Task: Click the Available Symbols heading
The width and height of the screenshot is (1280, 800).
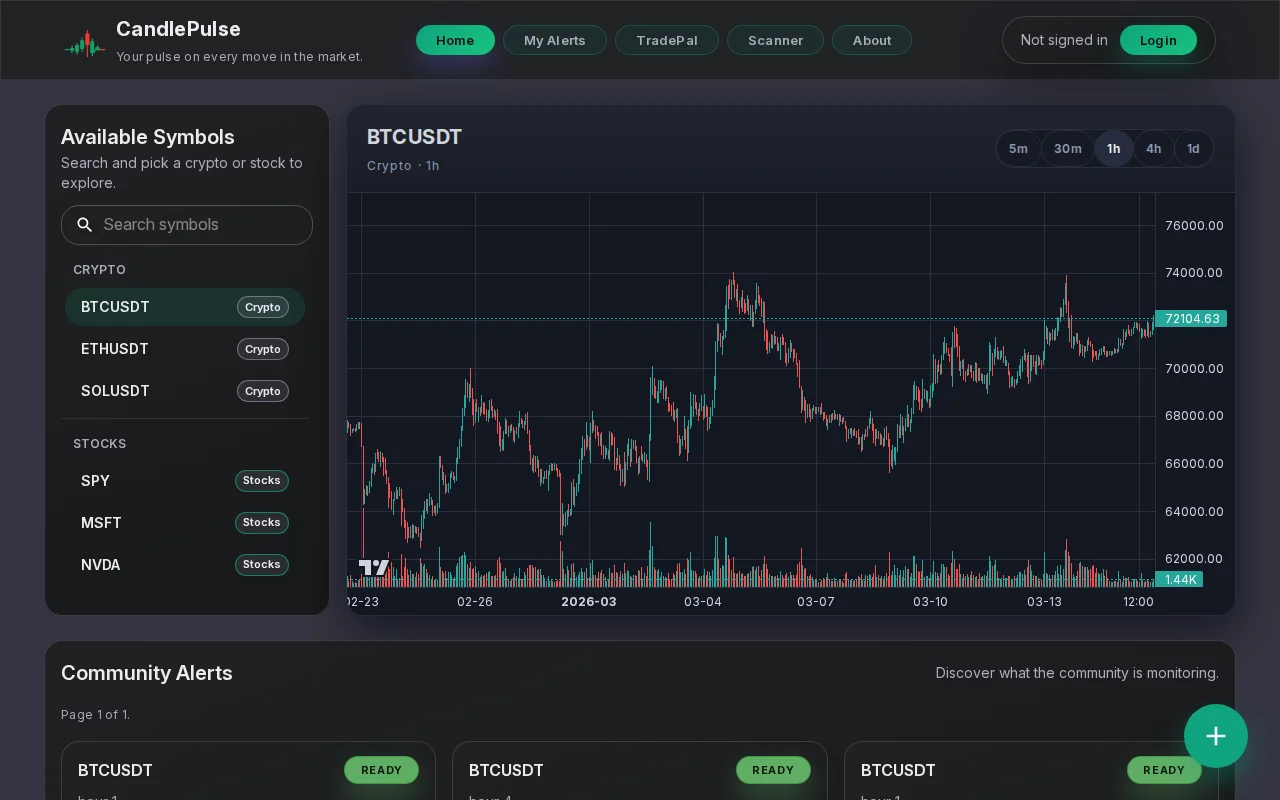Action: coord(148,137)
